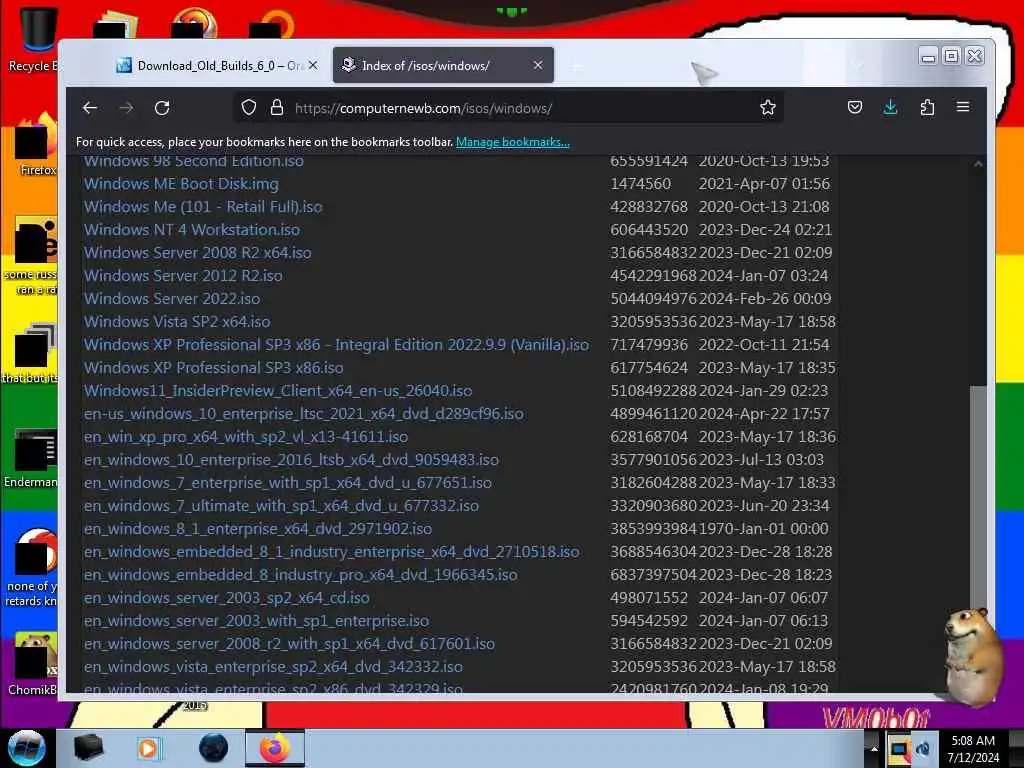Viewport: 1024px width, 768px height.
Task: Open Windows11_InsiderPreview_Client 26040 iso link
Action: point(278,391)
